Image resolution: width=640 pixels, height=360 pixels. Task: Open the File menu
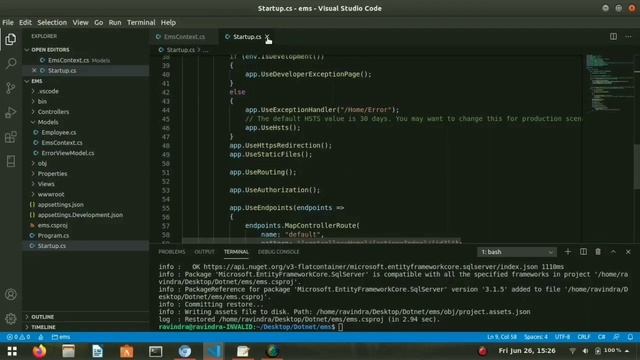click(x=8, y=22)
